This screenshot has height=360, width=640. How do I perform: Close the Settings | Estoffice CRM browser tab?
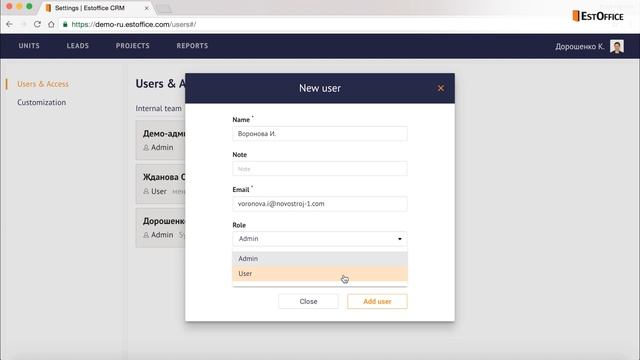[147, 8]
